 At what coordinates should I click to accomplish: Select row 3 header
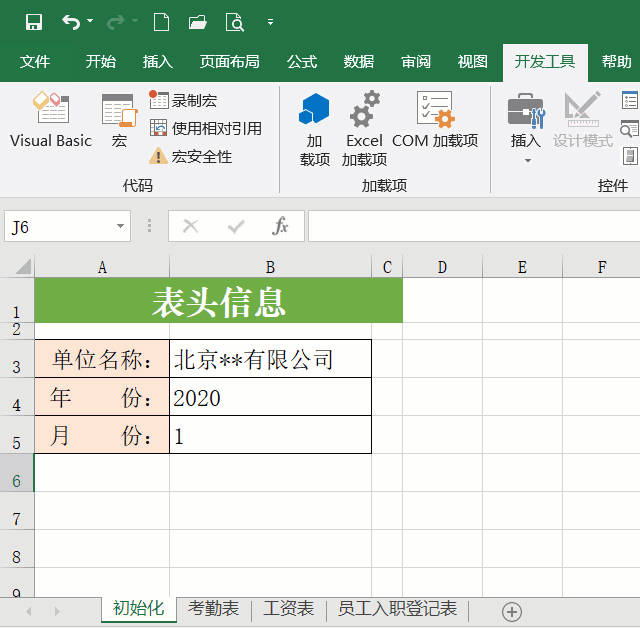click(x=17, y=359)
